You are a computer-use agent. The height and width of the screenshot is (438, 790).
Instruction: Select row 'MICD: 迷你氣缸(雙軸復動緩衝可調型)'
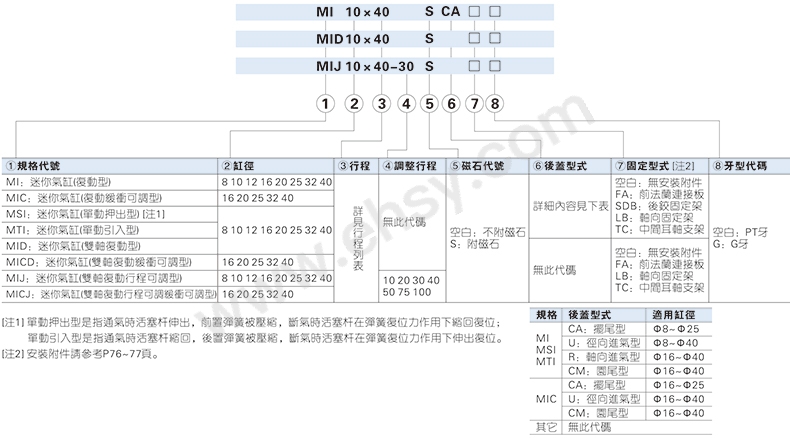pos(110,262)
